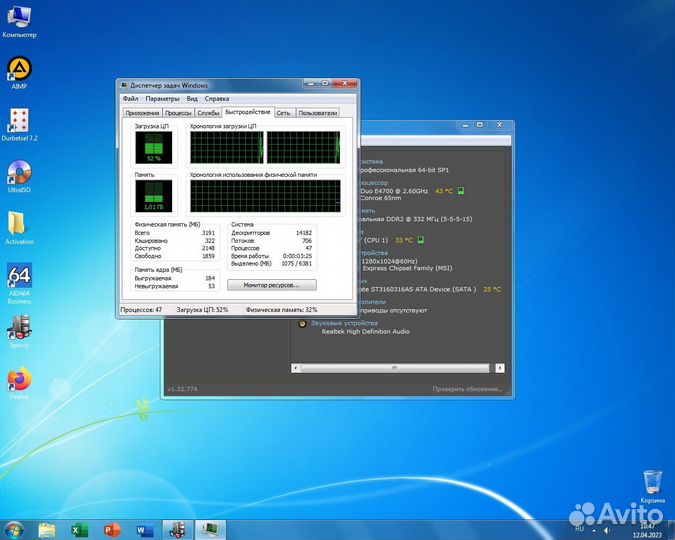
Task: Click the left CPU history graph
Action: (227, 148)
